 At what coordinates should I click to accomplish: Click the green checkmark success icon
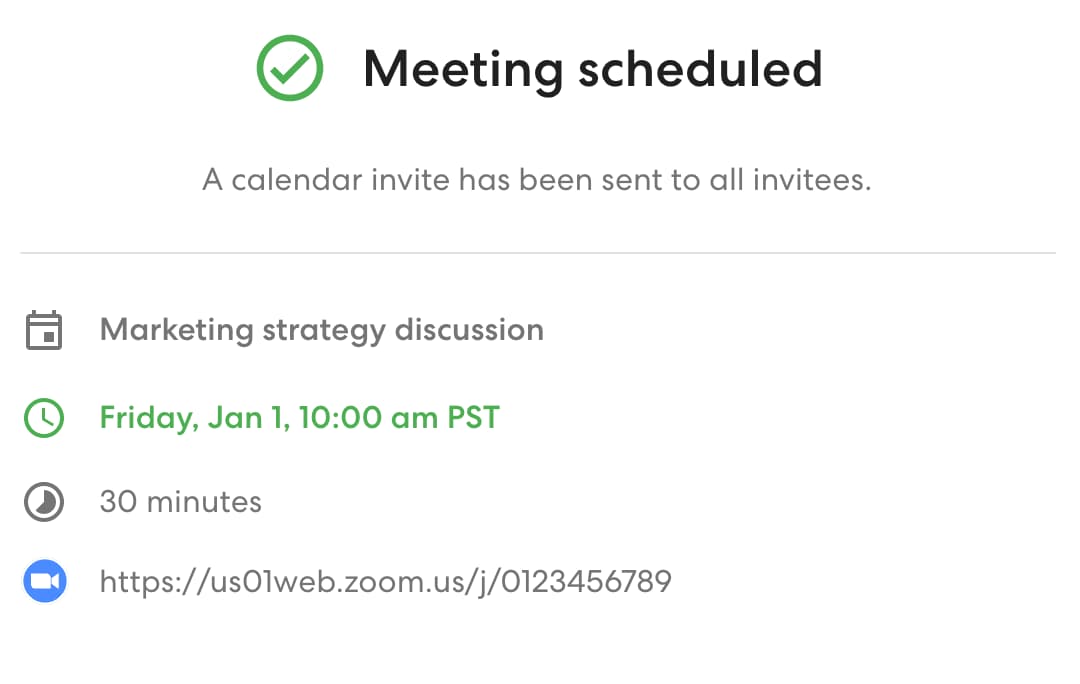point(289,68)
